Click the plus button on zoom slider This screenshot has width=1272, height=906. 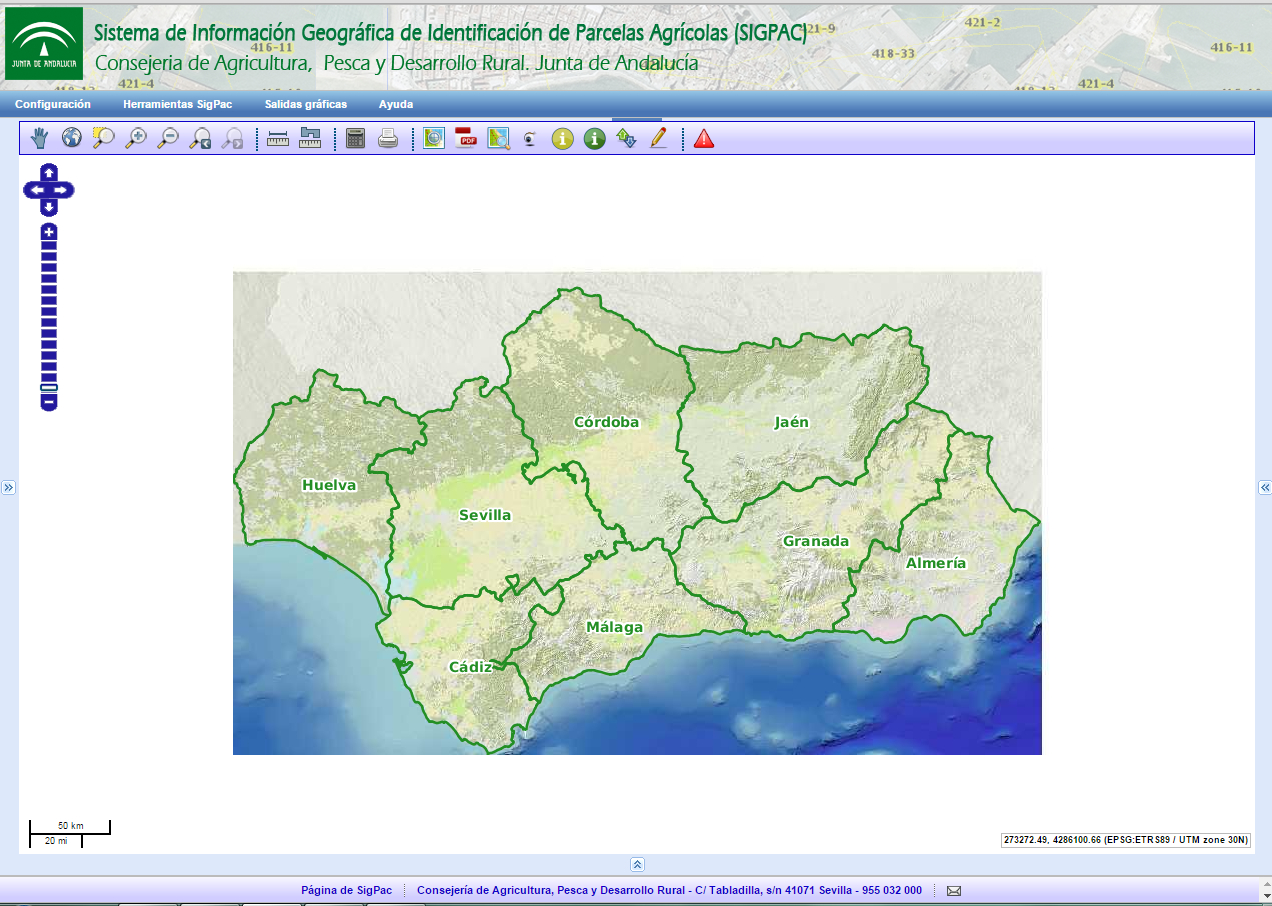[x=49, y=232]
